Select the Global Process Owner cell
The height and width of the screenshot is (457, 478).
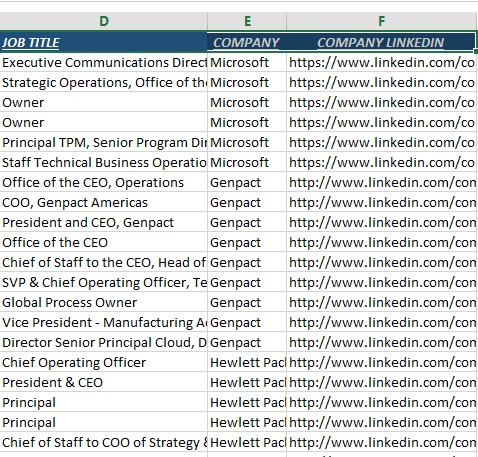[103, 302]
